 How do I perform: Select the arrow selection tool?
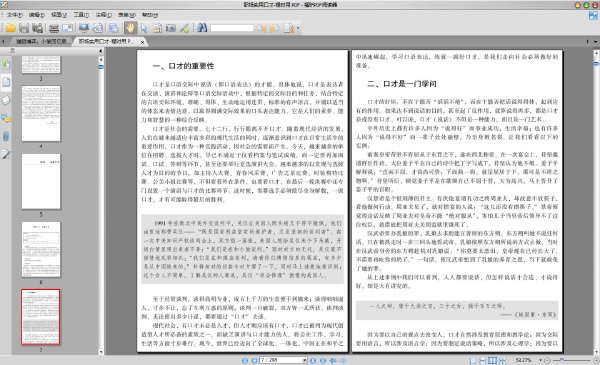[144, 28]
